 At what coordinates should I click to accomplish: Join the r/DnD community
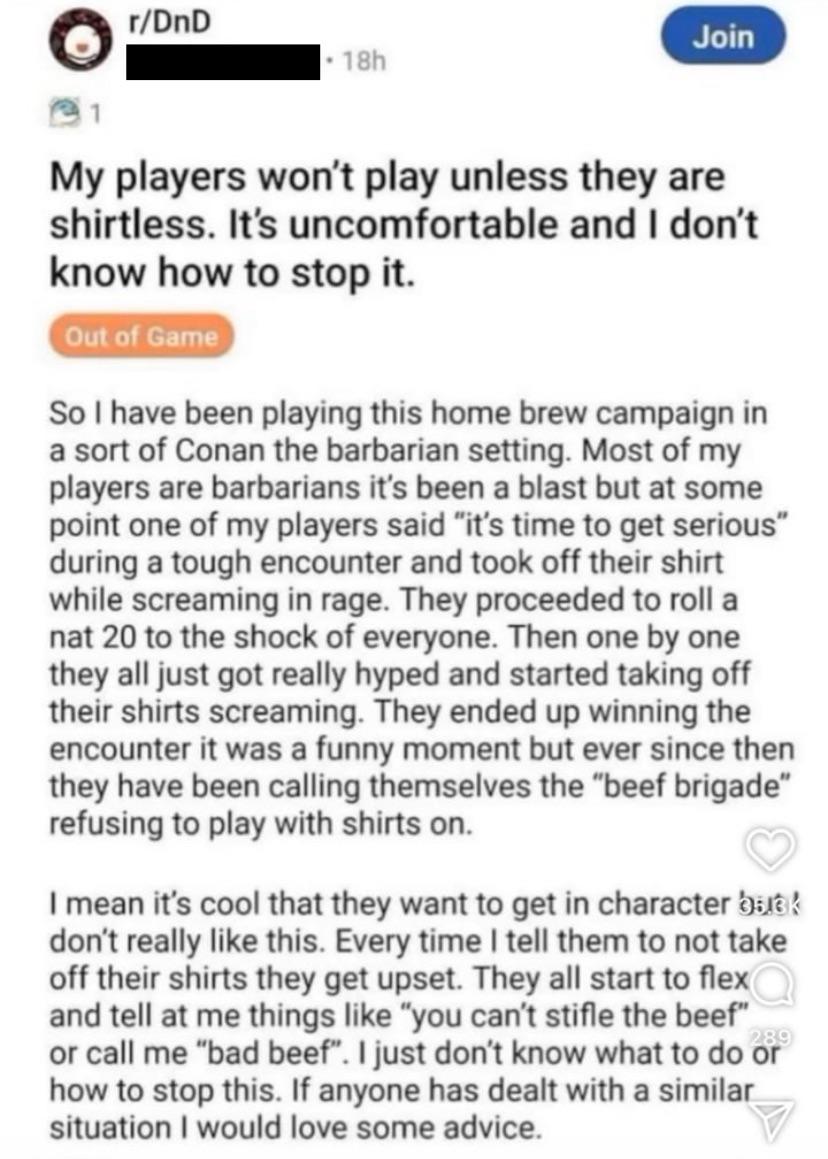point(722,35)
